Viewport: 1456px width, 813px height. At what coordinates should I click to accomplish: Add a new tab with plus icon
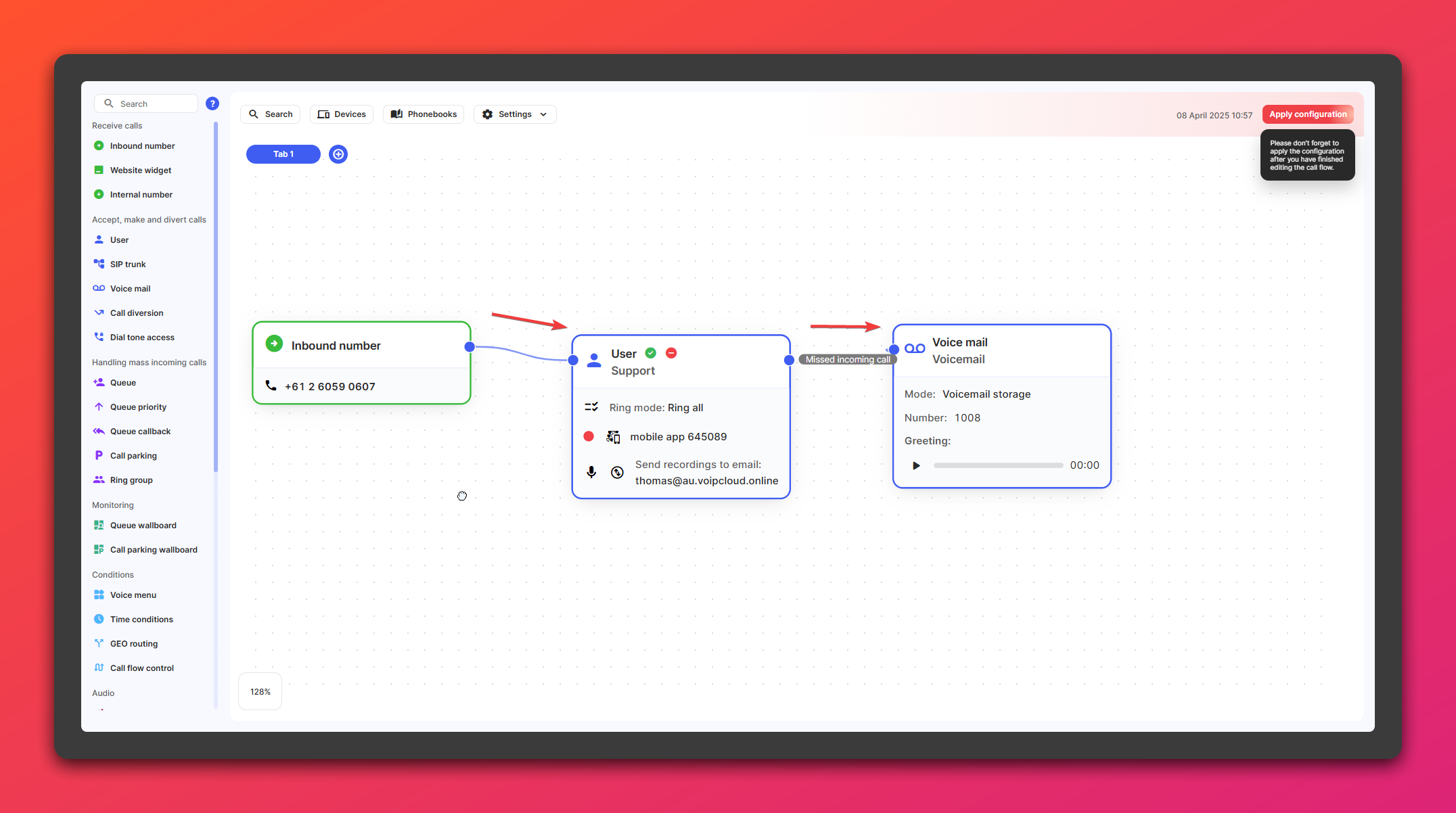(338, 154)
